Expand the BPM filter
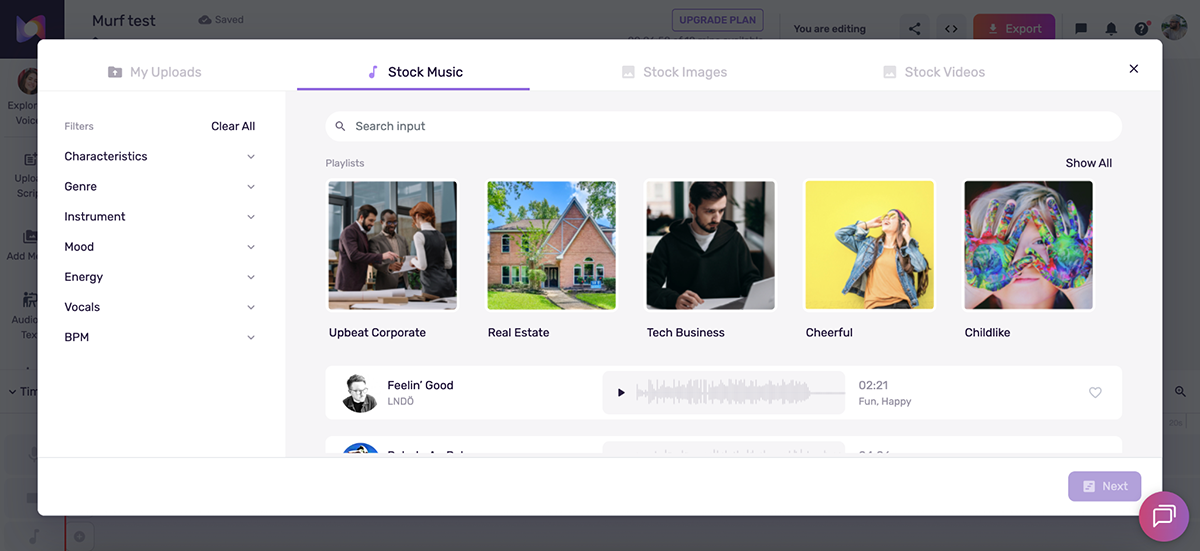This screenshot has width=1200, height=551. [x=160, y=337]
